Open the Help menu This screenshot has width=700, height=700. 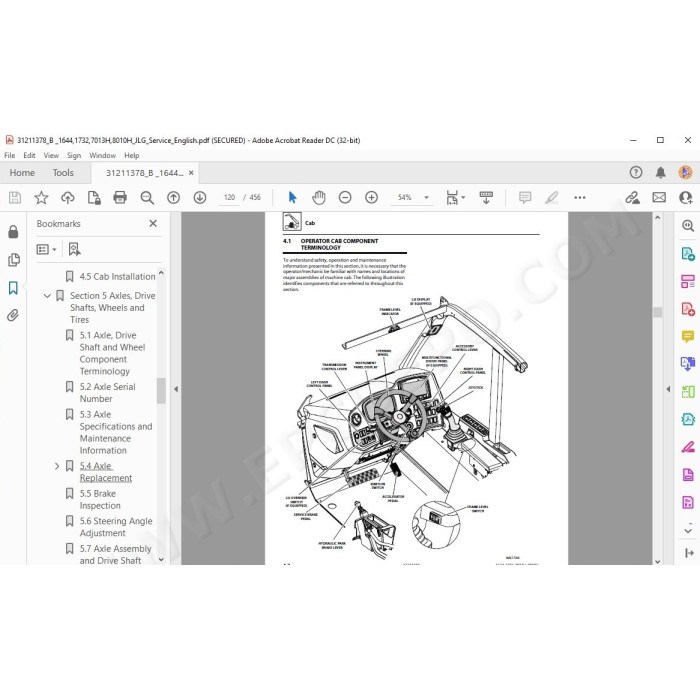click(132, 155)
